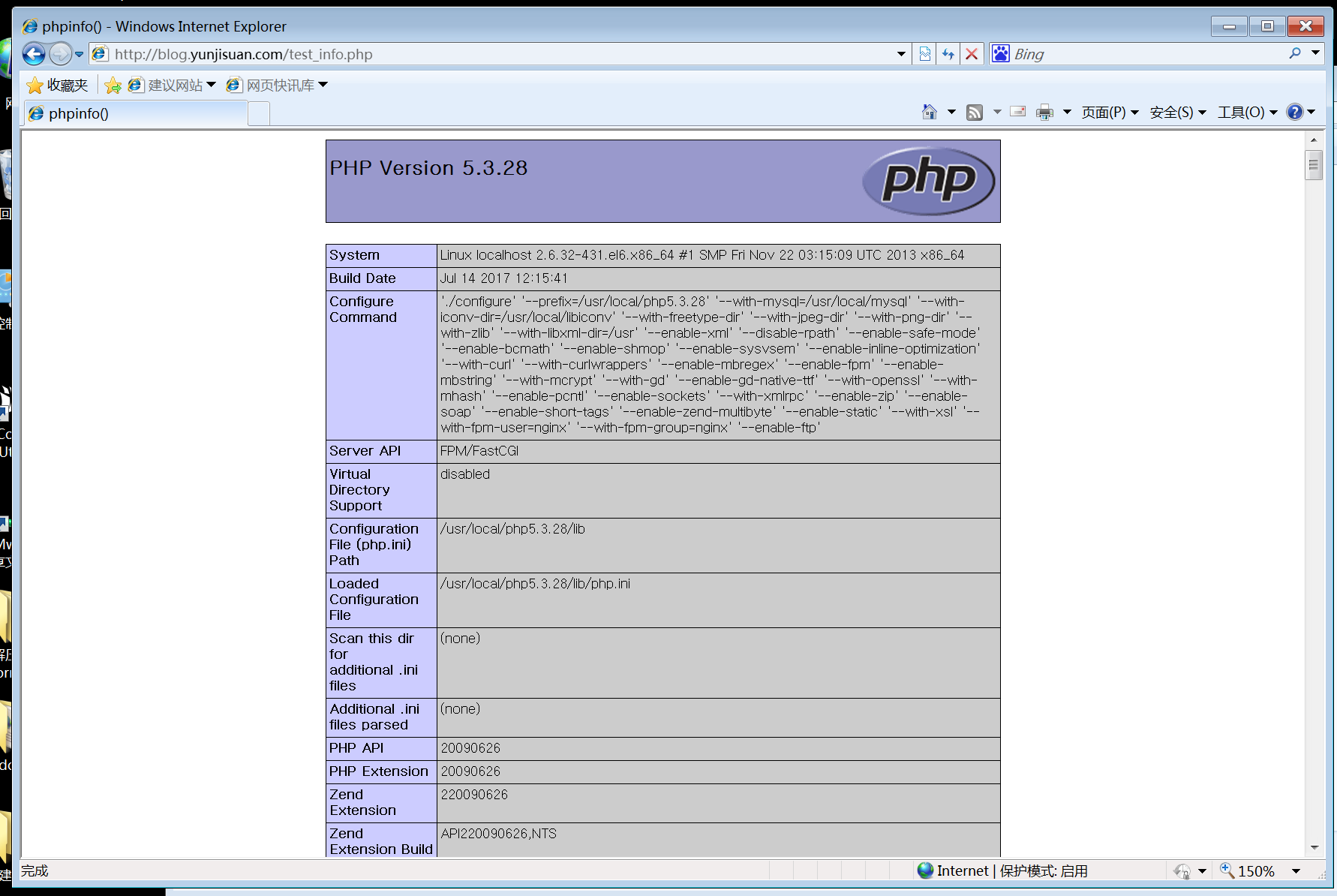Click the PHP API value 20090626
The height and width of the screenshot is (896, 1337).
tap(470, 748)
